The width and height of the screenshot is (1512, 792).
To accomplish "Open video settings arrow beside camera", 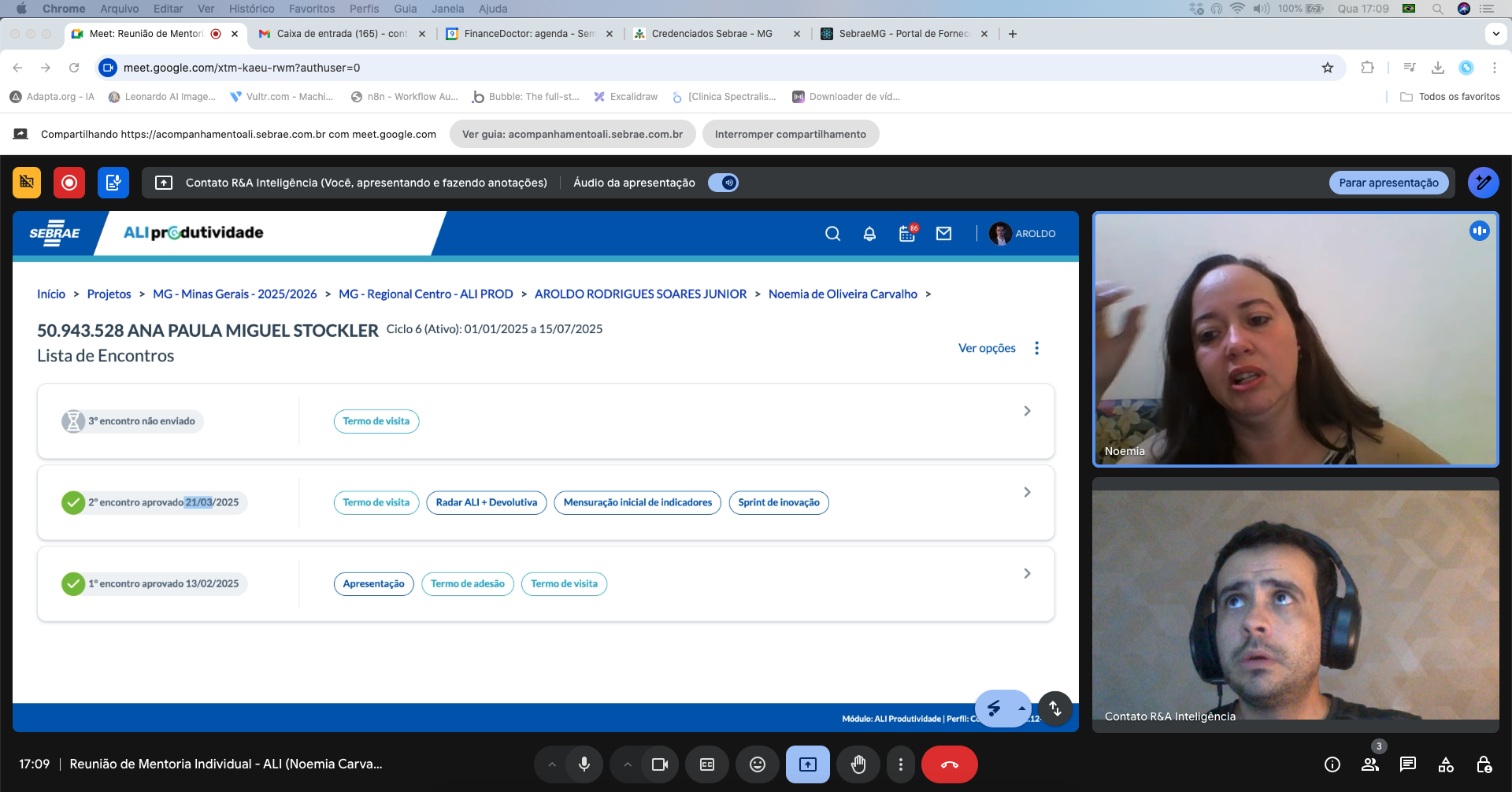I will click(628, 764).
